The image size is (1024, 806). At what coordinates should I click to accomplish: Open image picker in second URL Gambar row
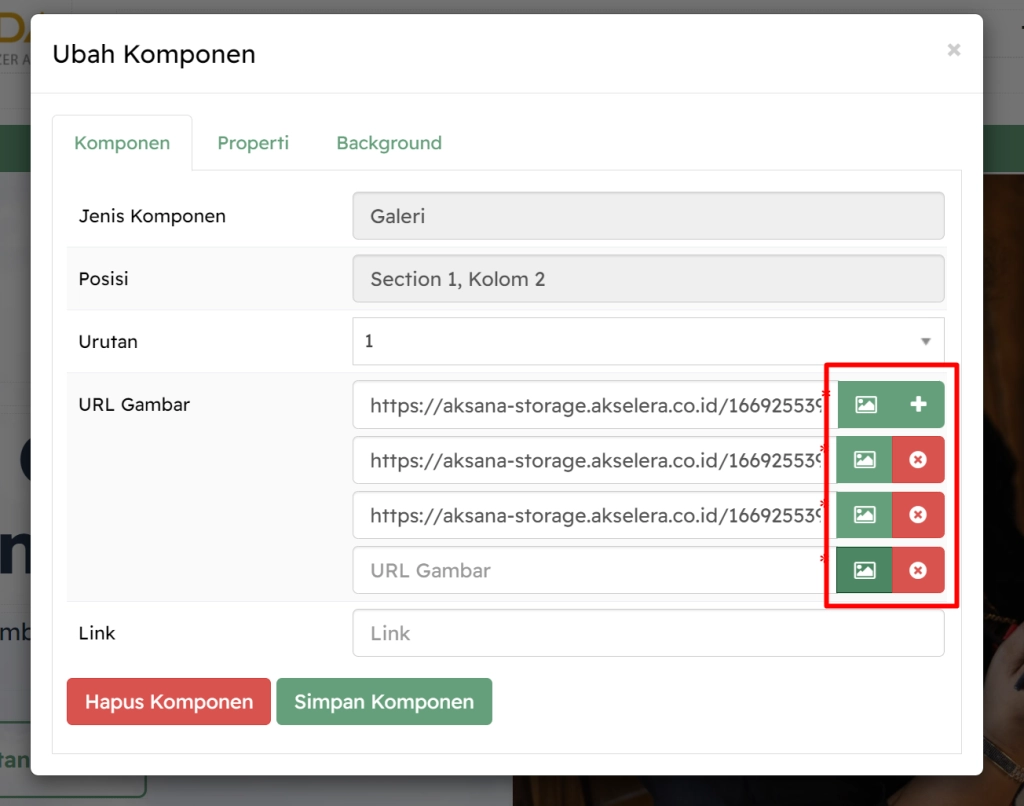[864, 460]
